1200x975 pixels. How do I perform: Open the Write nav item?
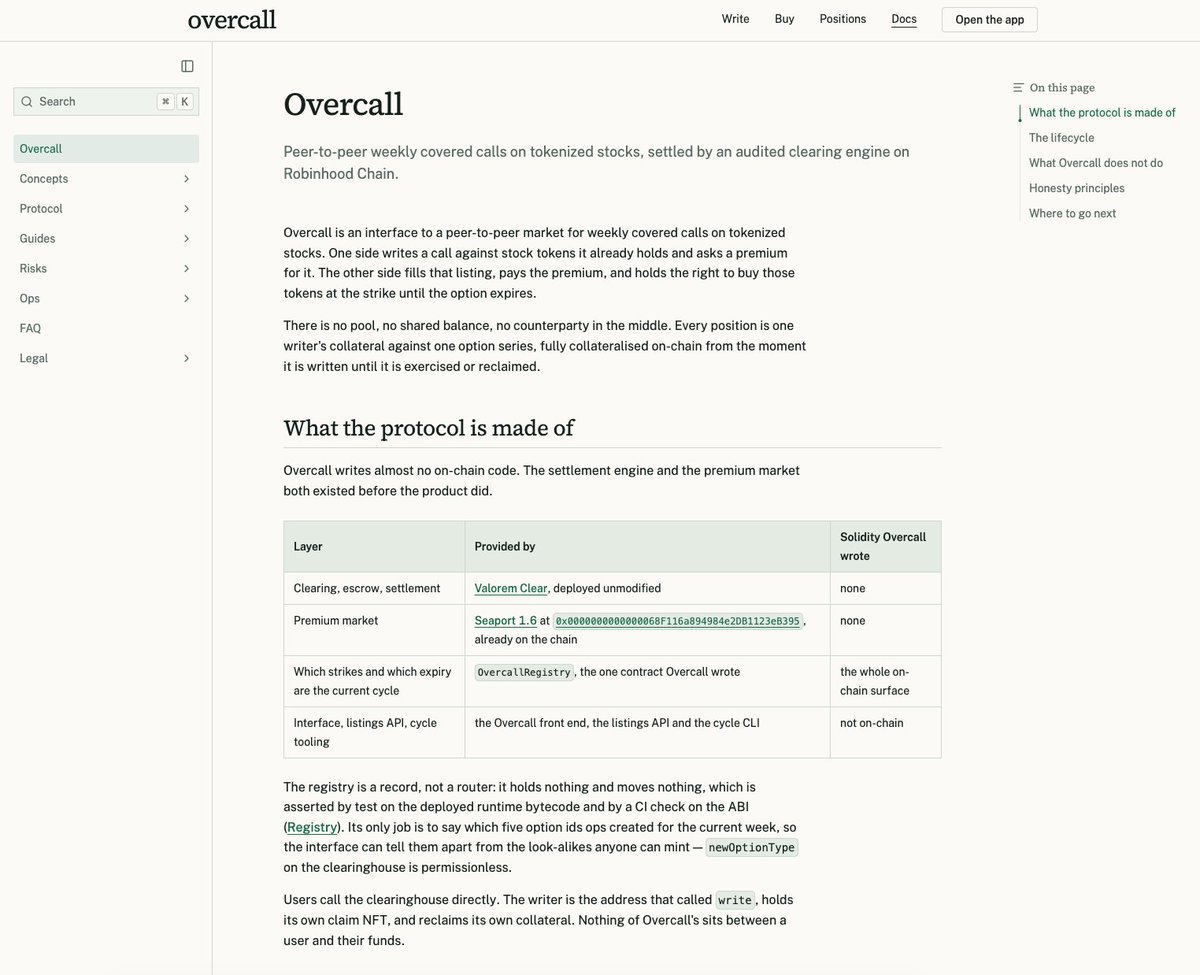pos(735,19)
